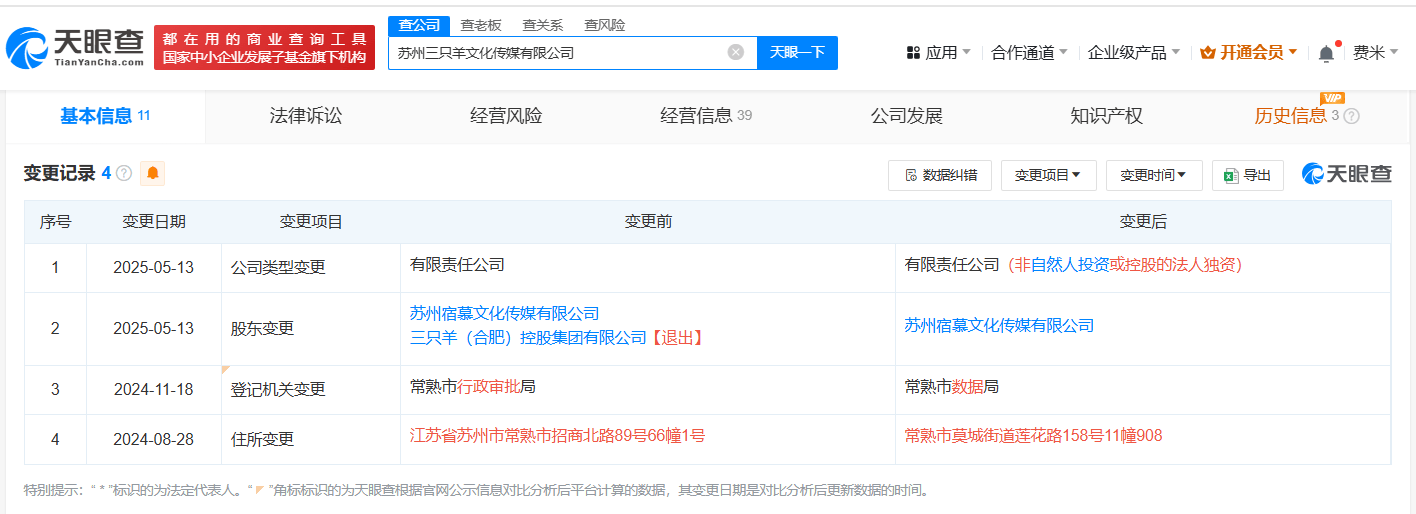1416x514 pixels.
Task: Click the orange alert bell next to 变更记录
Action: click(x=153, y=173)
